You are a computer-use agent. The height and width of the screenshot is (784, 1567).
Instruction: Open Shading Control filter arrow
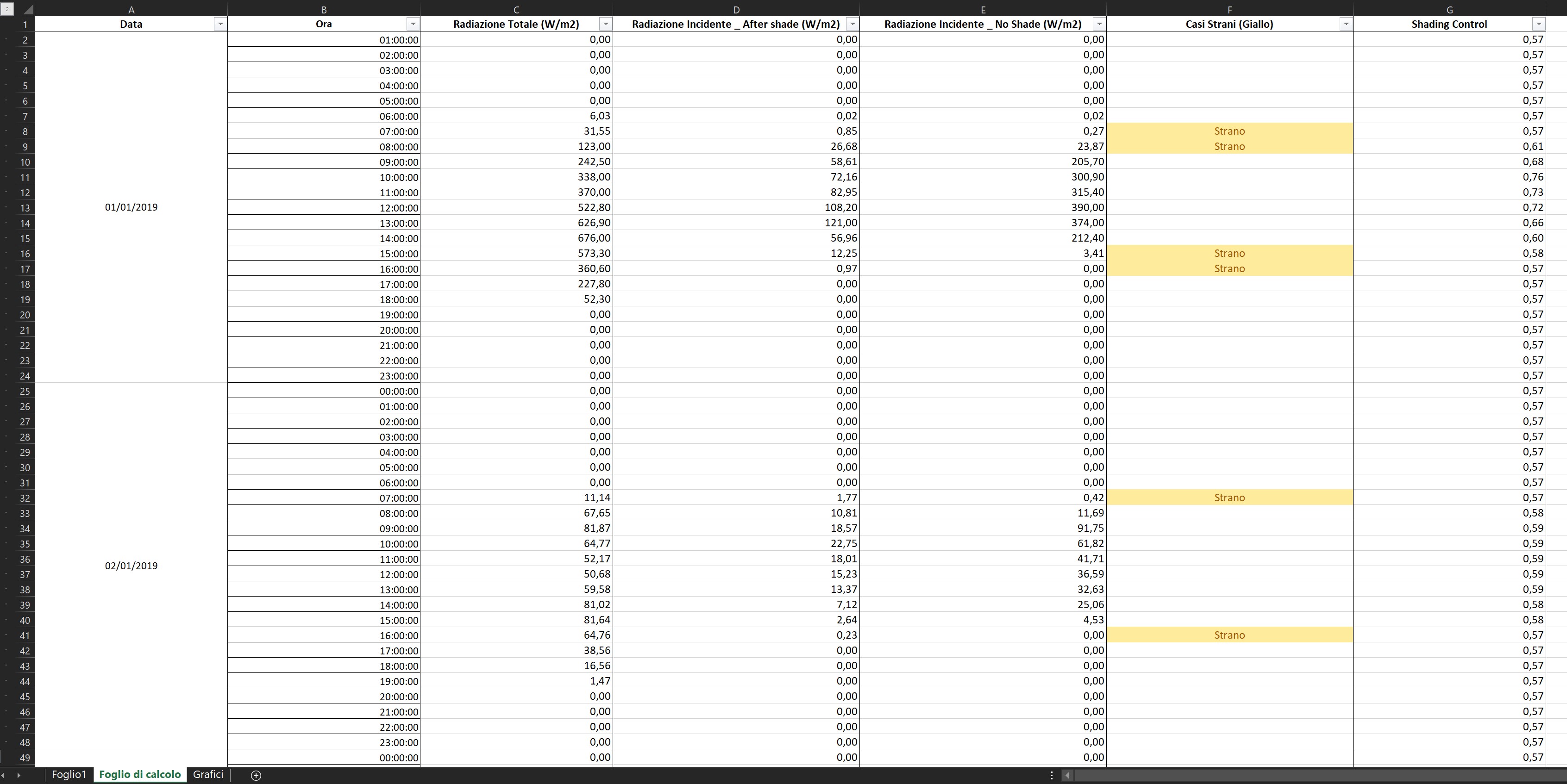pyautogui.click(x=1538, y=24)
